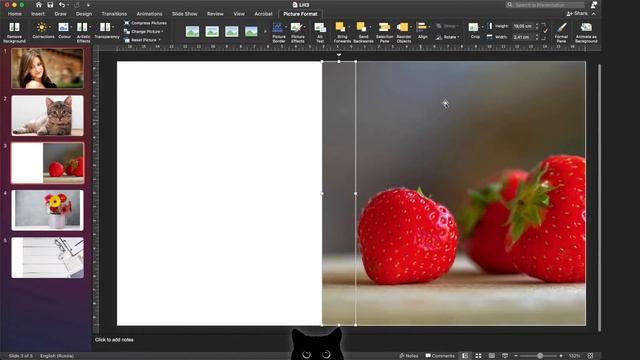
Task: Switch to the Transitions tab
Action: coord(114,14)
